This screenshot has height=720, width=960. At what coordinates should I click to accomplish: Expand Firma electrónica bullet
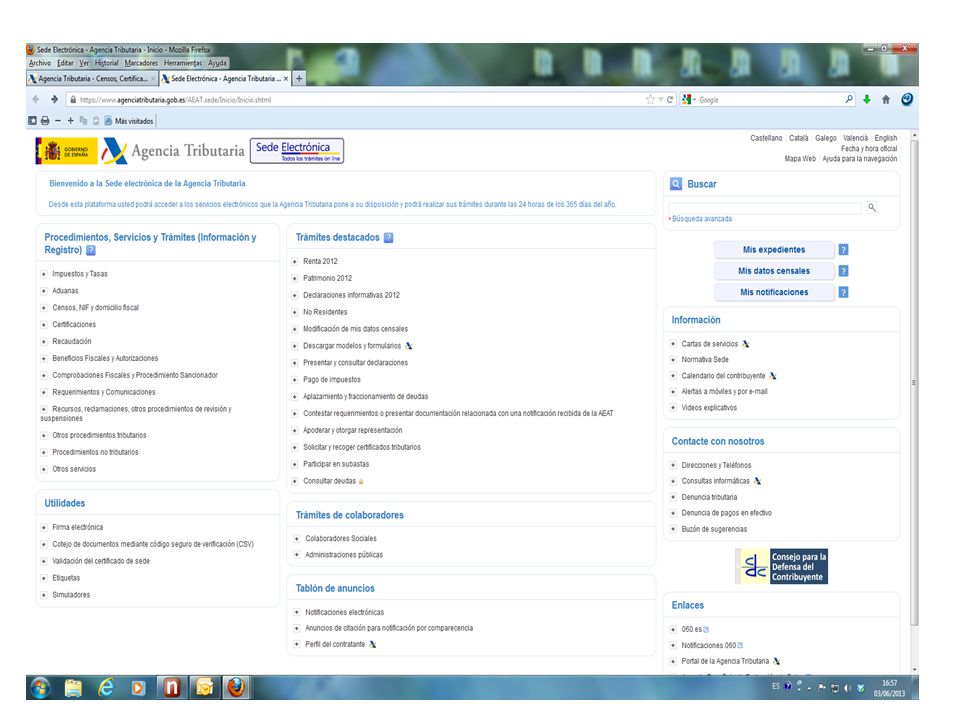(43, 527)
